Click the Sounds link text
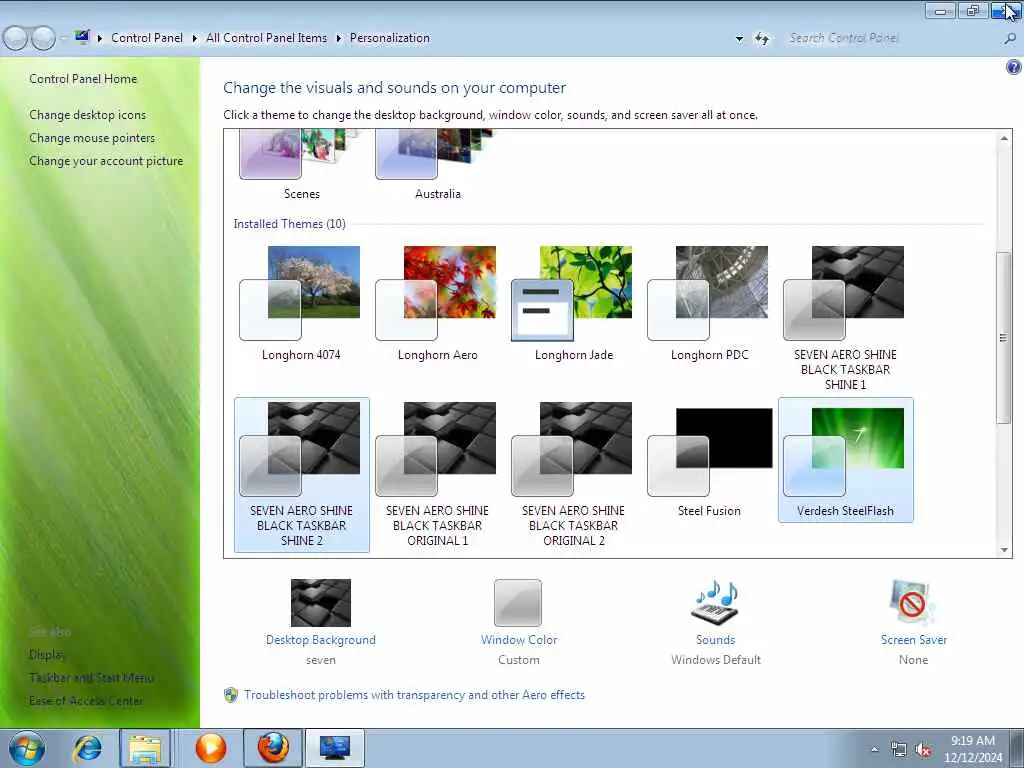The height and width of the screenshot is (768, 1024). (715, 640)
